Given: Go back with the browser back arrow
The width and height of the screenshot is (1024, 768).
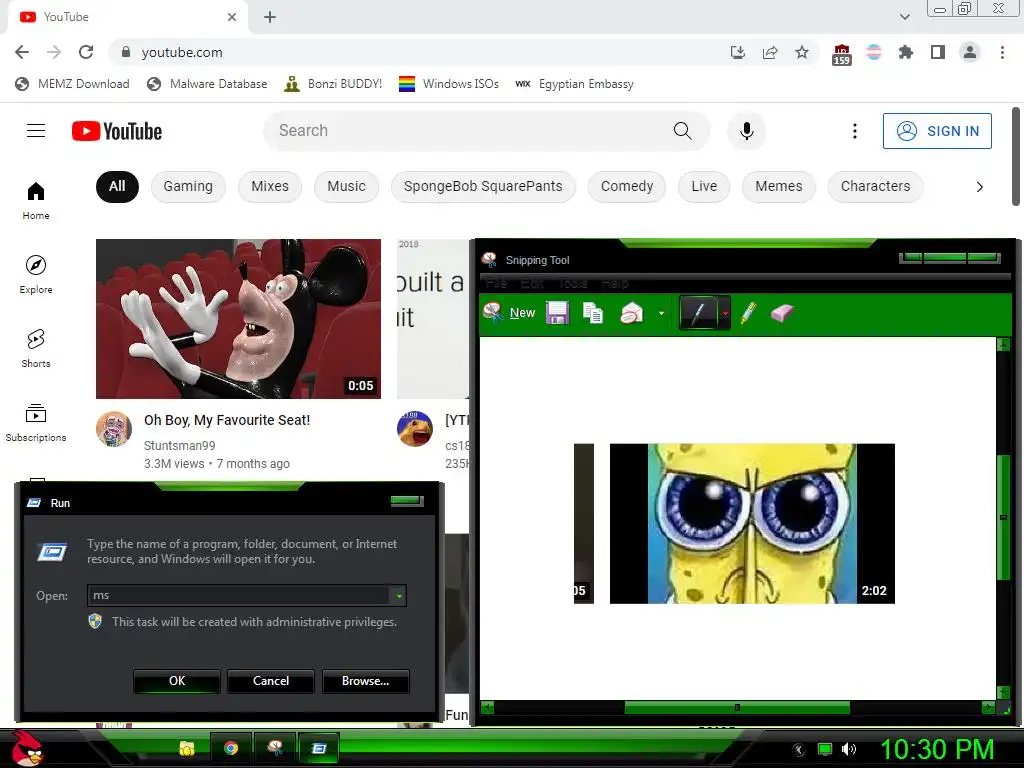Looking at the screenshot, I should click(x=22, y=52).
